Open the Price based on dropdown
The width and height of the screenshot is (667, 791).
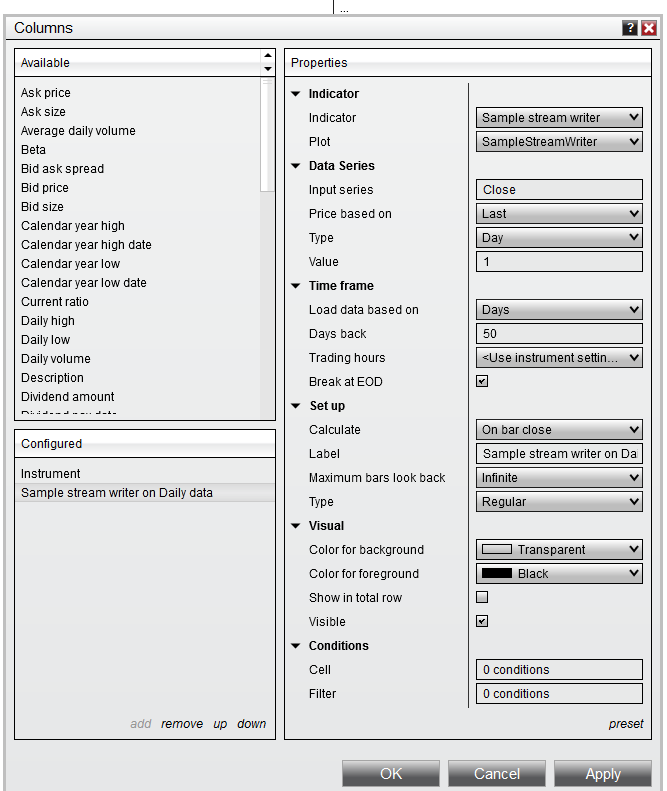point(559,214)
